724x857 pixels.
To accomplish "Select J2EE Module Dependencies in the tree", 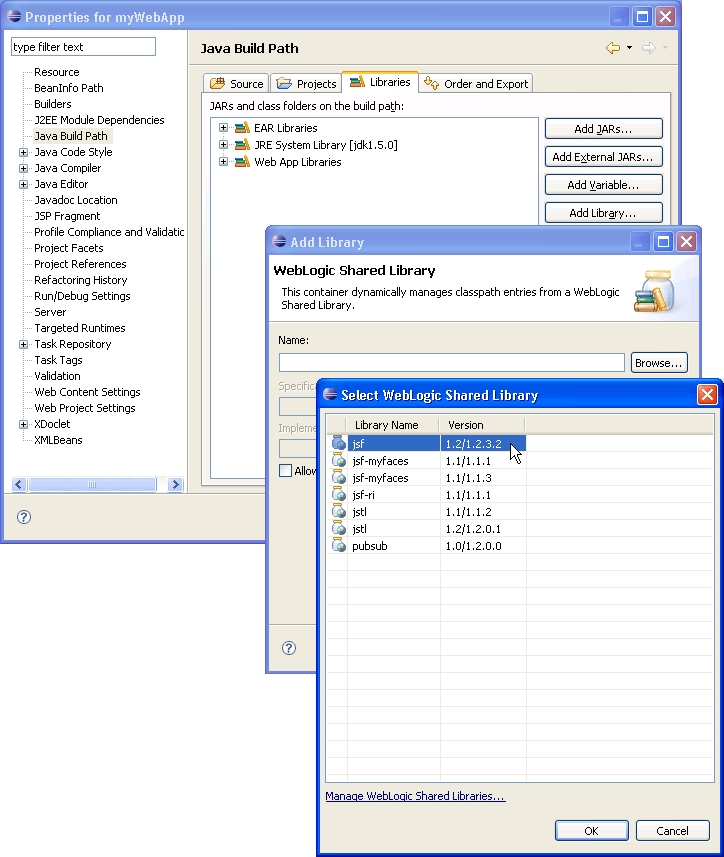I will tap(99, 120).
